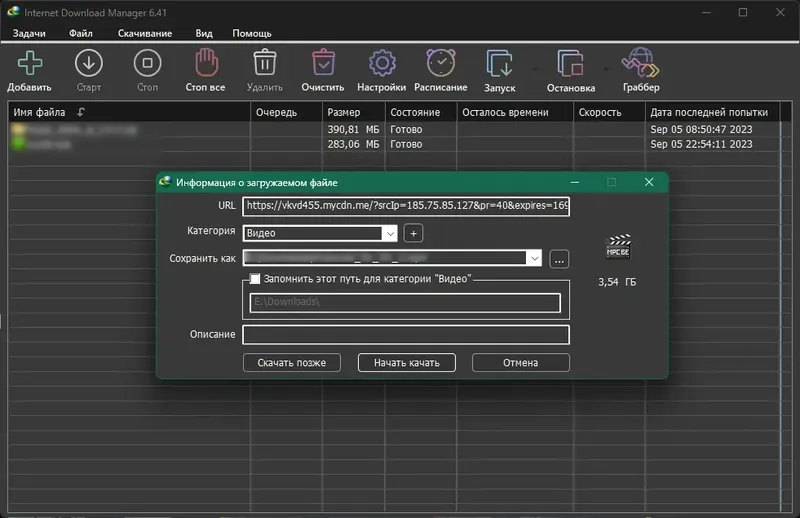800x518 pixels.
Task: Sort by the Состояние column header
Action: pyautogui.click(x=420, y=112)
